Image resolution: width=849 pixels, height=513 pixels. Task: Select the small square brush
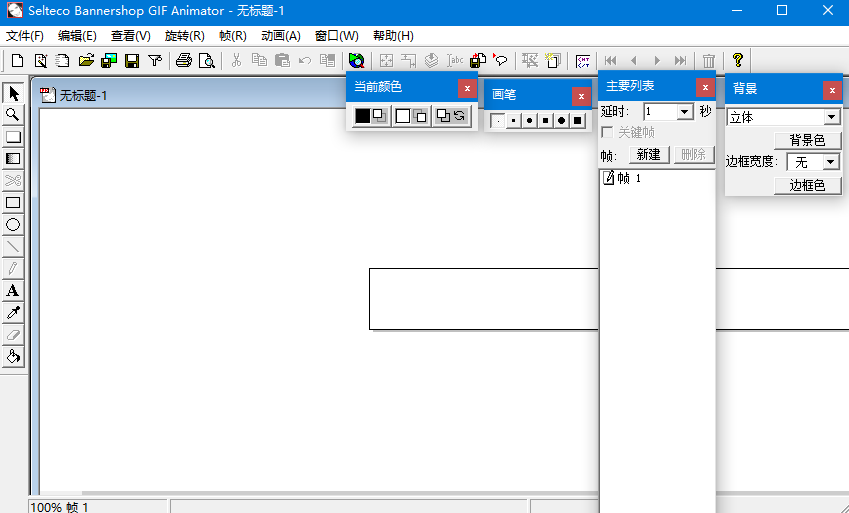[513, 121]
